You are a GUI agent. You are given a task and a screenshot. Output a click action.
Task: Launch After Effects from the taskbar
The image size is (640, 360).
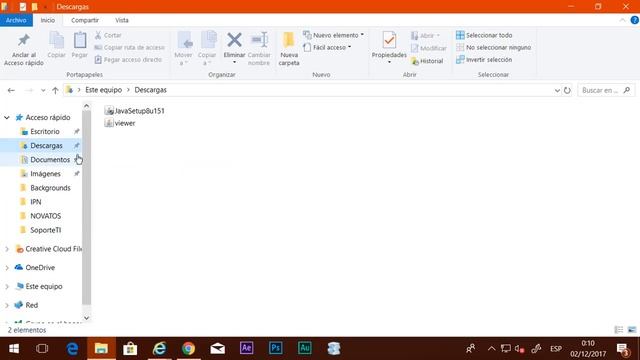[x=247, y=348]
